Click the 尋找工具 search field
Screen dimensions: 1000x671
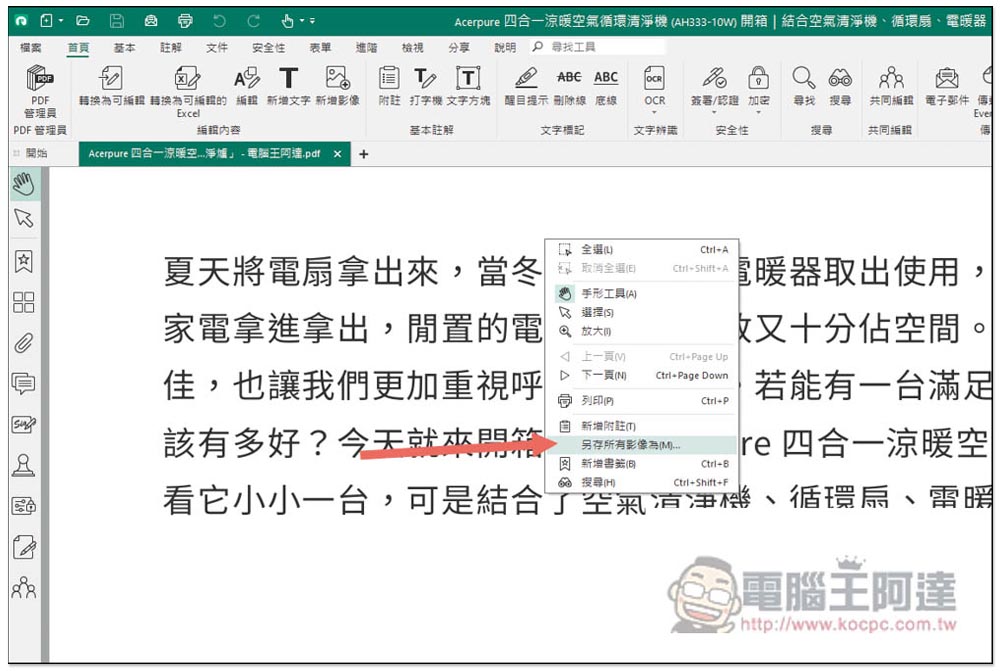pyautogui.click(x=598, y=47)
